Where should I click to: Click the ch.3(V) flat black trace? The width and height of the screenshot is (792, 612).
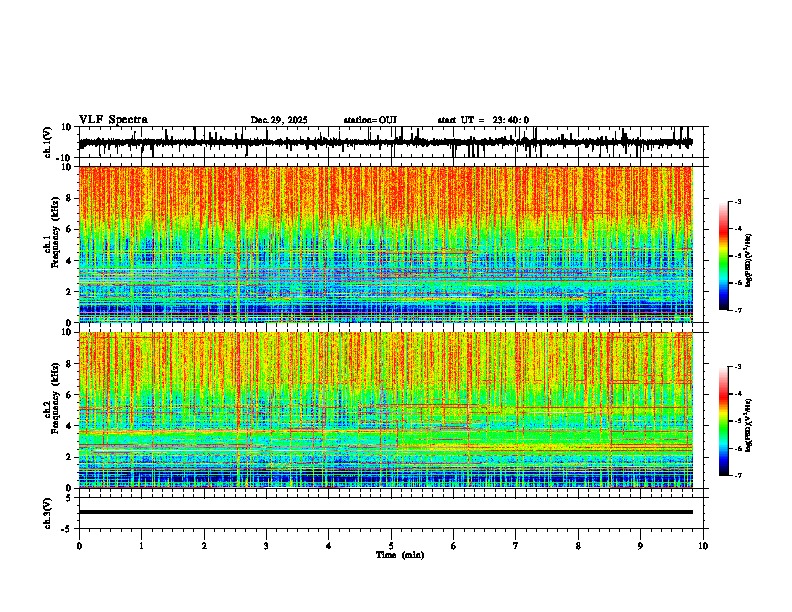(x=386, y=512)
